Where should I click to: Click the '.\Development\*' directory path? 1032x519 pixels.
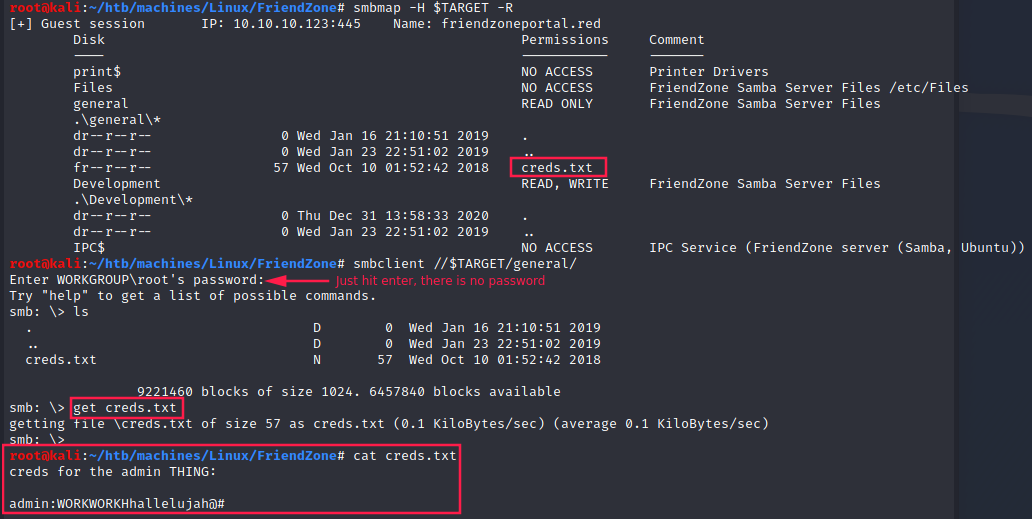click(125, 200)
